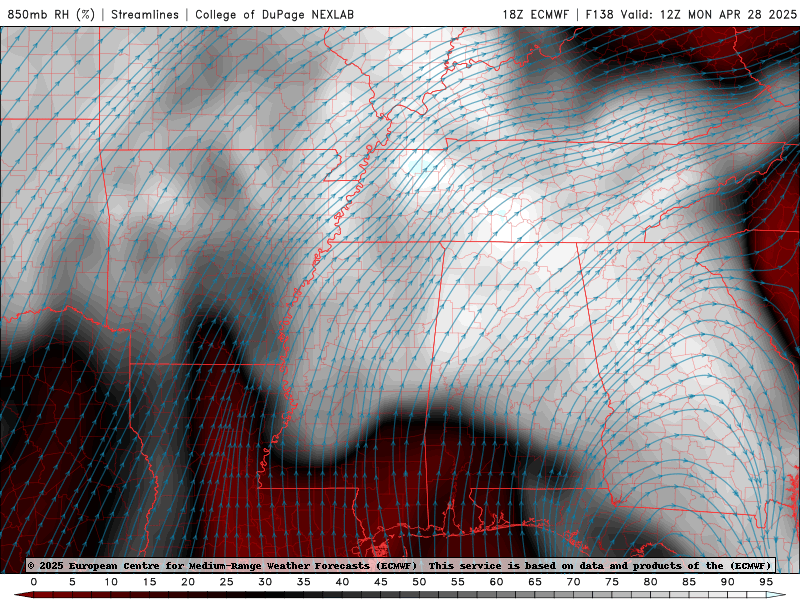Click the "40" value on color scale

pyautogui.click(x=342, y=582)
